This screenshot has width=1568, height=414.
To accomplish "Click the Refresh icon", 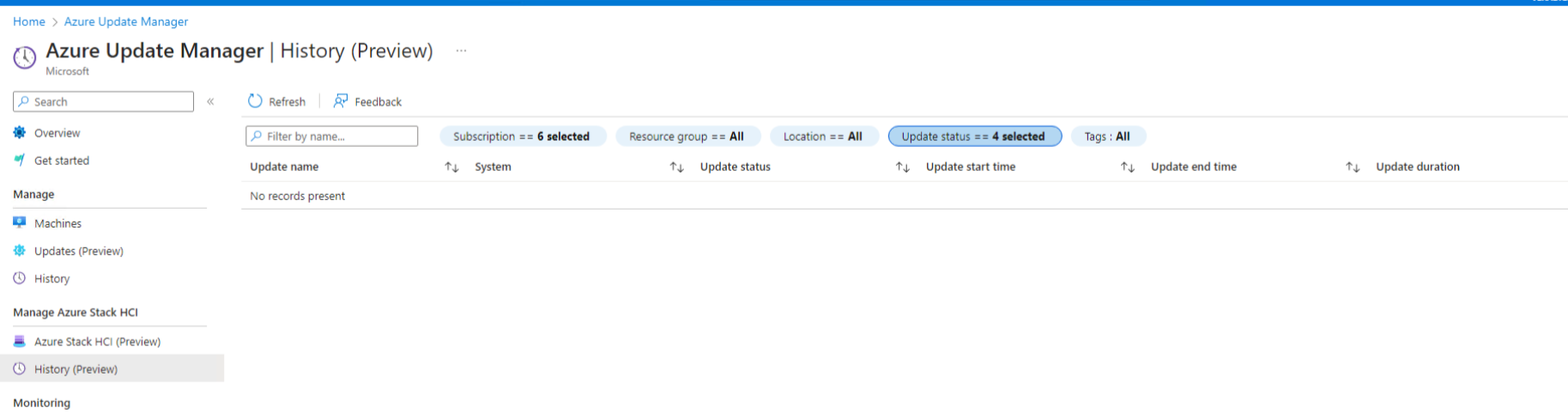I will pyautogui.click(x=255, y=100).
